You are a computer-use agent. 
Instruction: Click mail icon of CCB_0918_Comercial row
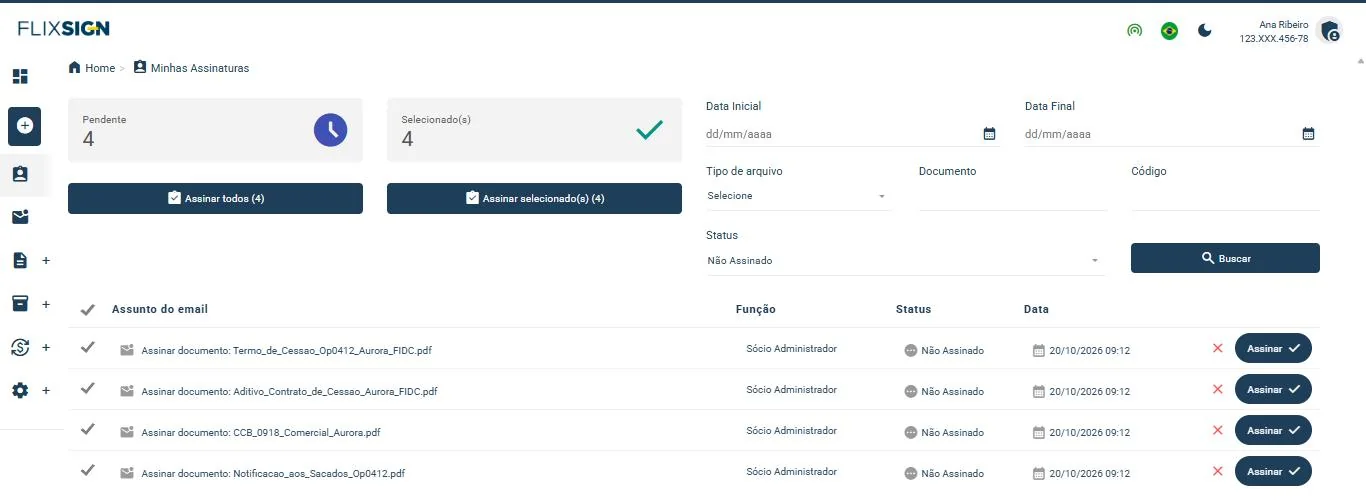pos(127,432)
